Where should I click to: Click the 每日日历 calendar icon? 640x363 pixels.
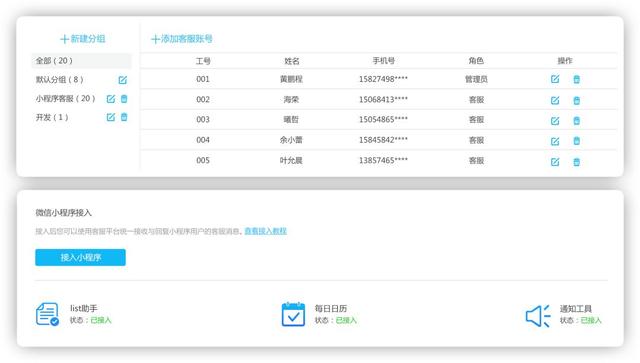pos(293,314)
